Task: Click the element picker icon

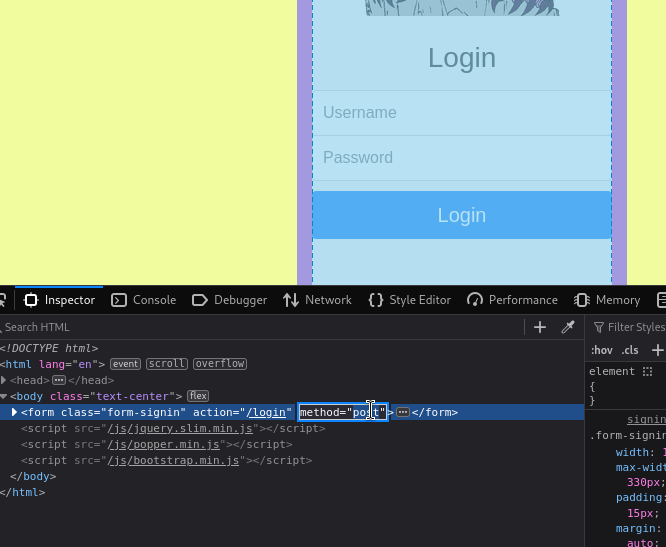Action: click(x=2, y=300)
